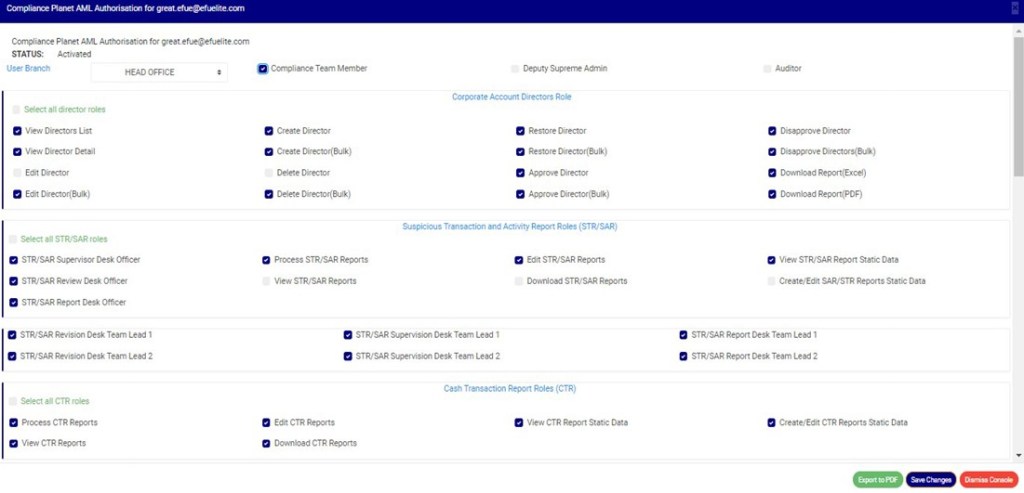
Task: Enable the Delete Director checkbox
Action: tap(269, 173)
